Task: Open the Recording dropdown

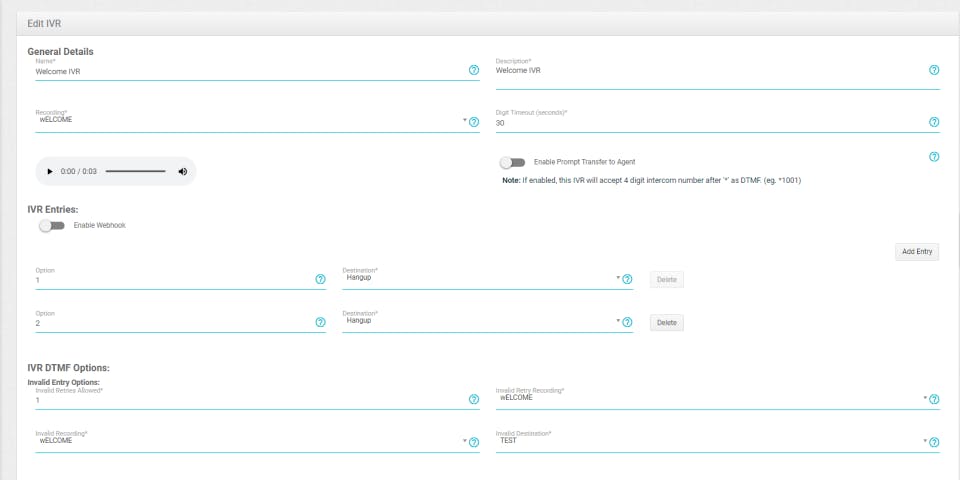Action: [x=251, y=121]
